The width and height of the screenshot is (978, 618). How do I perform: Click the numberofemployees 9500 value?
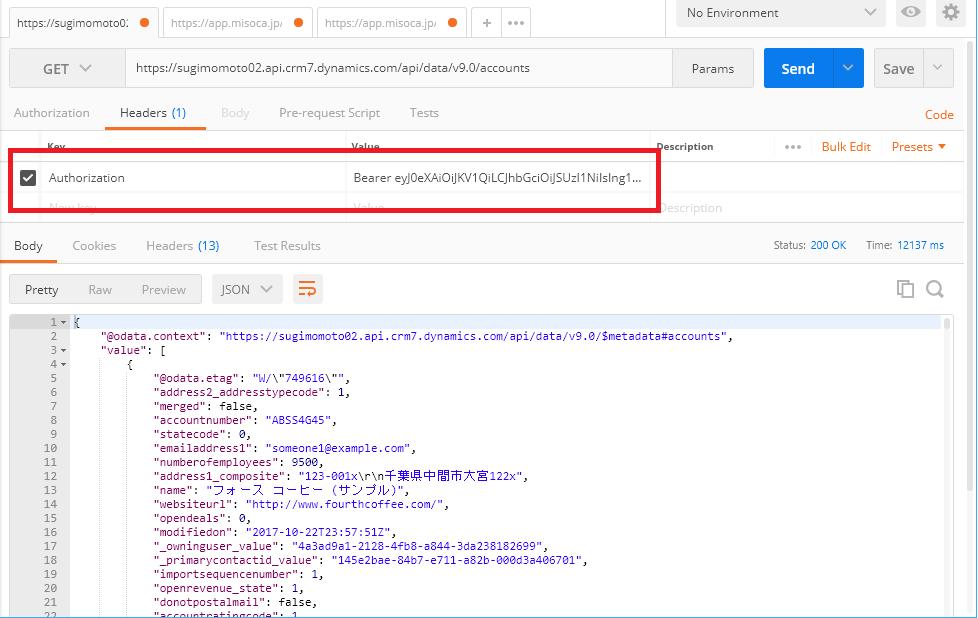304,462
